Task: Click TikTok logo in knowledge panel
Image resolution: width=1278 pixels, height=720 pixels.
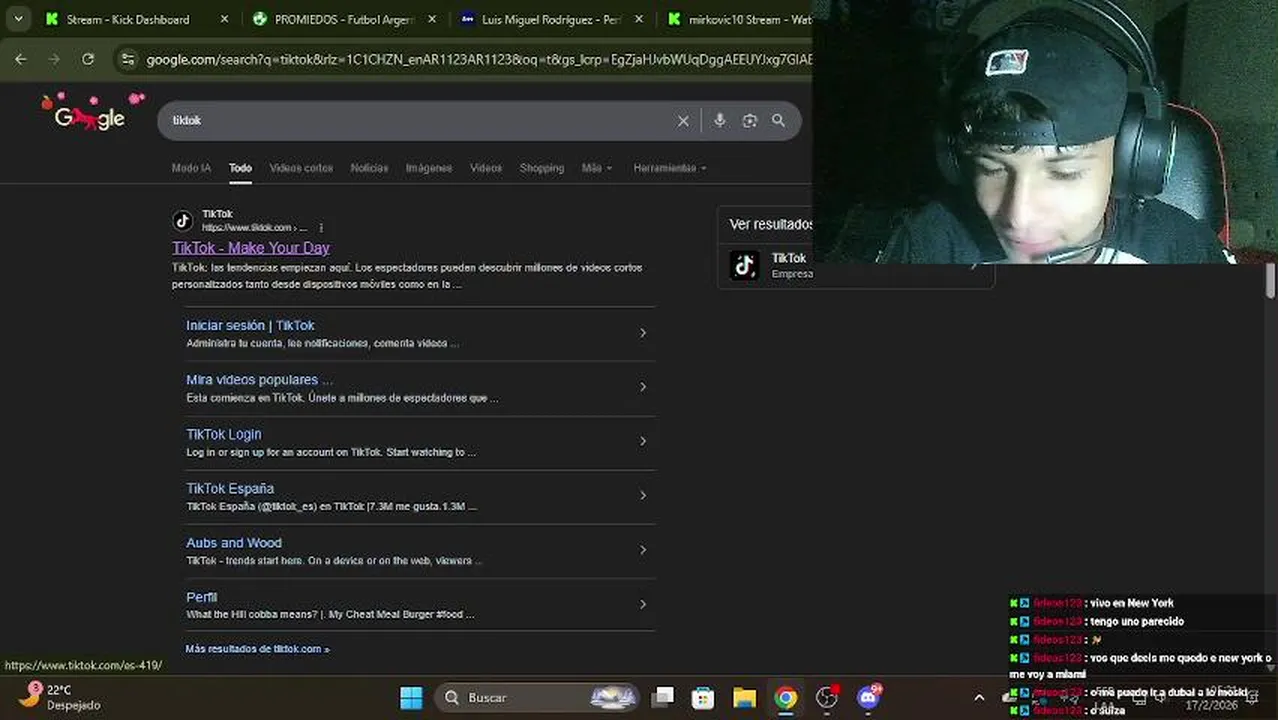Action: point(744,265)
